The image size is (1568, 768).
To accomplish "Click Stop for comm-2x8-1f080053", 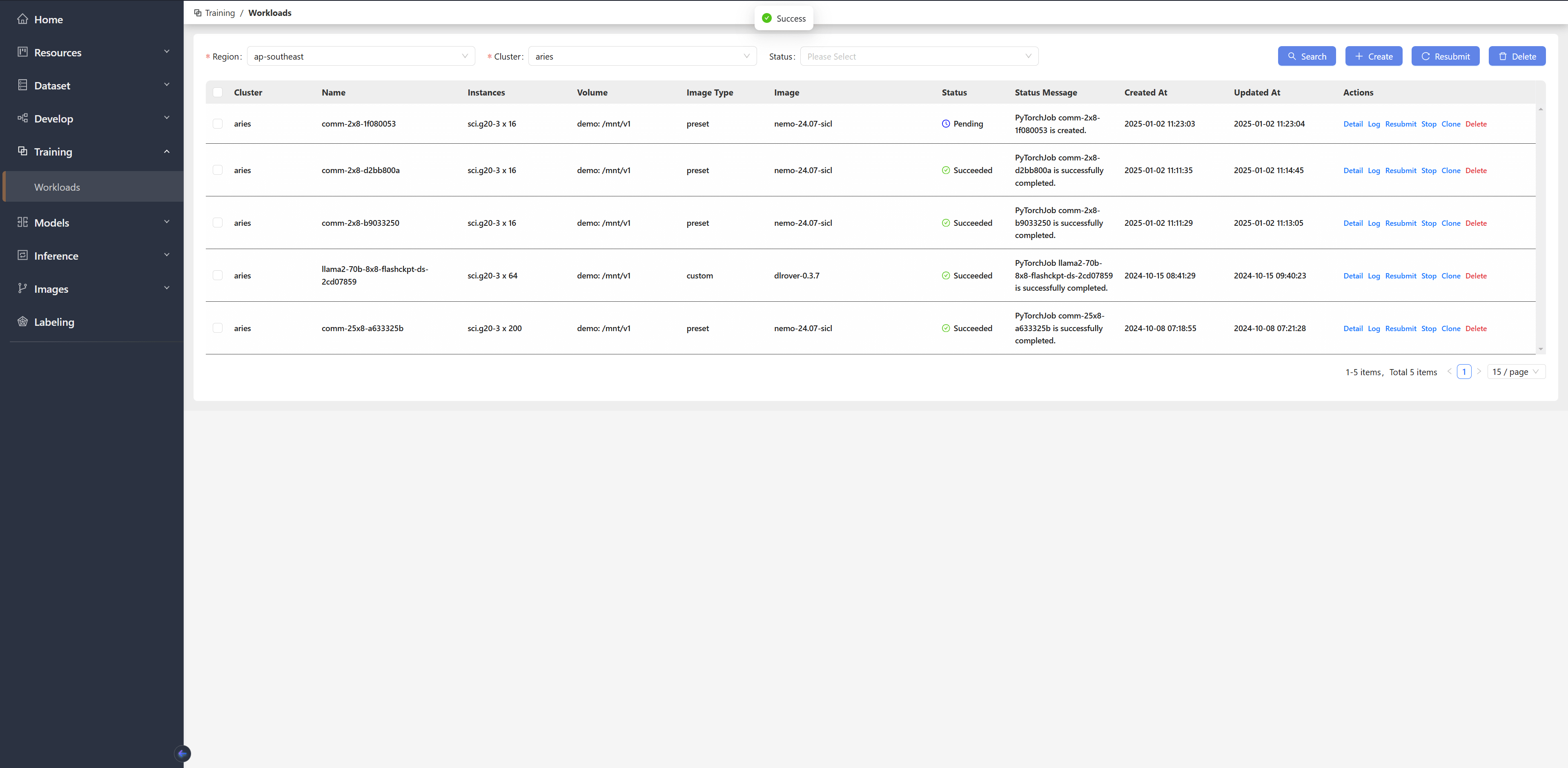I will [1429, 124].
